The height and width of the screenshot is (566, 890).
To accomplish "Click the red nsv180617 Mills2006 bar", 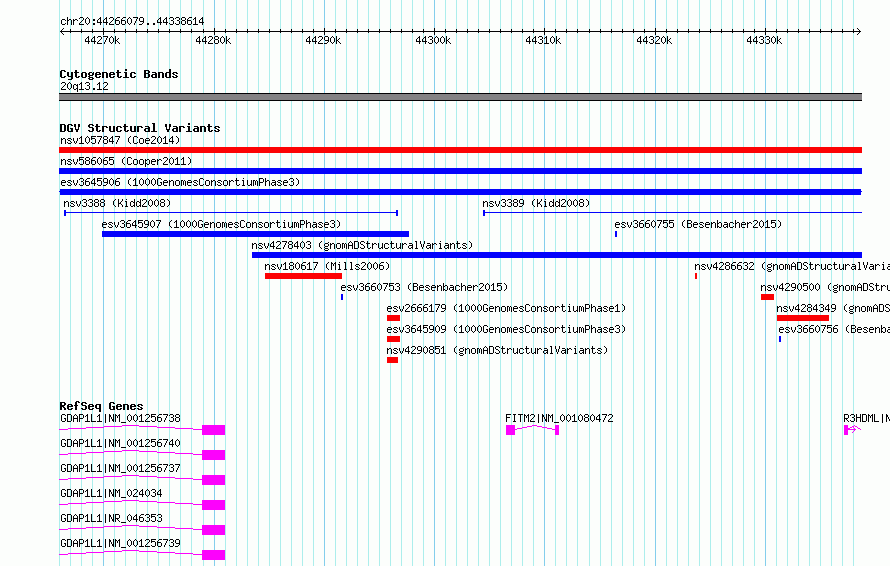I will click(x=304, y=276).
